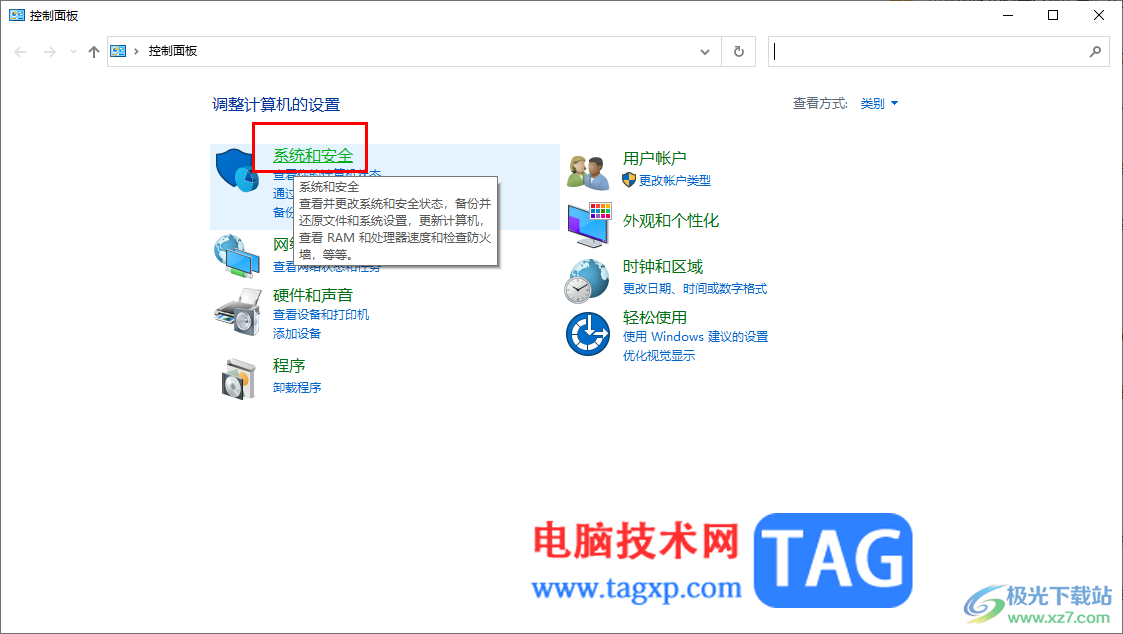Click 更改帐户类型 link

point(675,181)
